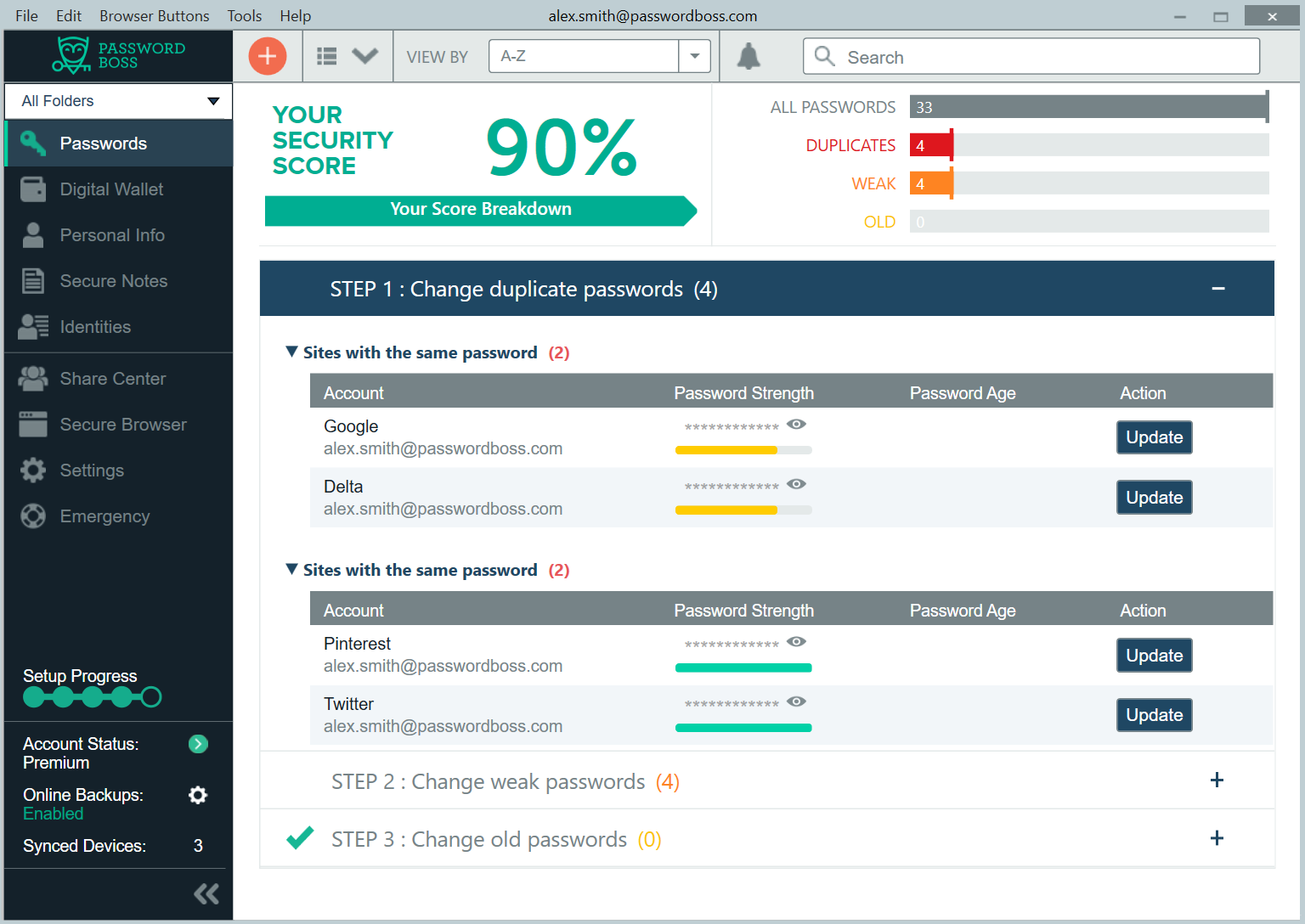Click the red Duplicates bar
The image size is (1305, 924).
[931, 145]
